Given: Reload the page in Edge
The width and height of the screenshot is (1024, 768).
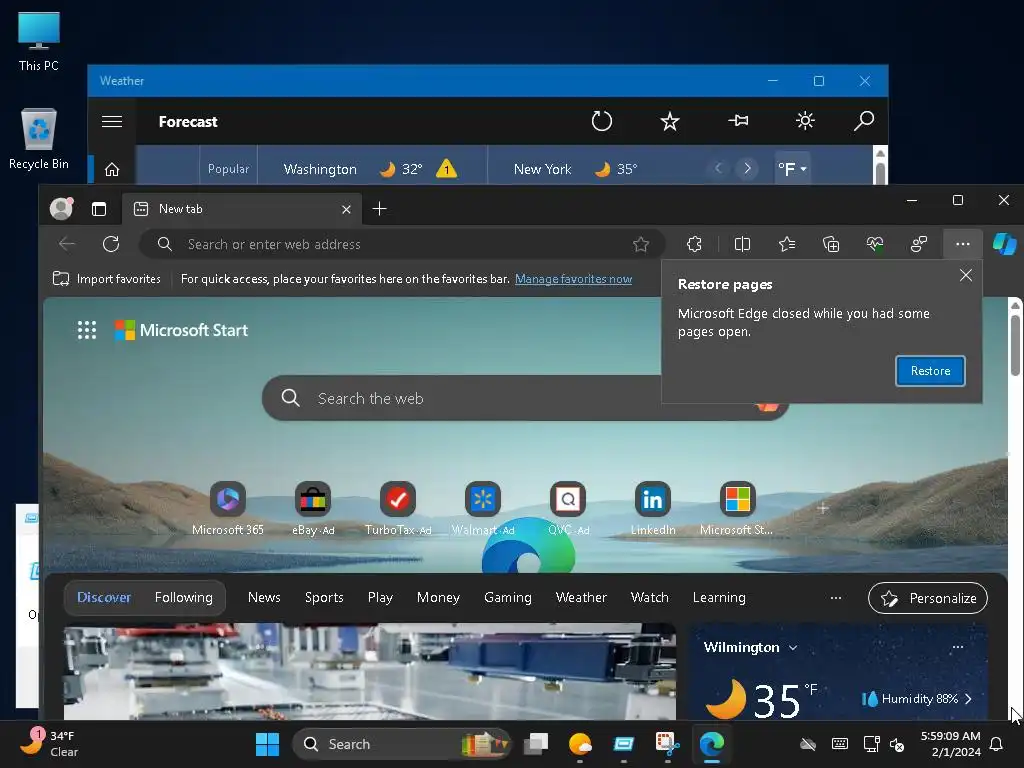Looking at the screenshot, I should point(111,244).
